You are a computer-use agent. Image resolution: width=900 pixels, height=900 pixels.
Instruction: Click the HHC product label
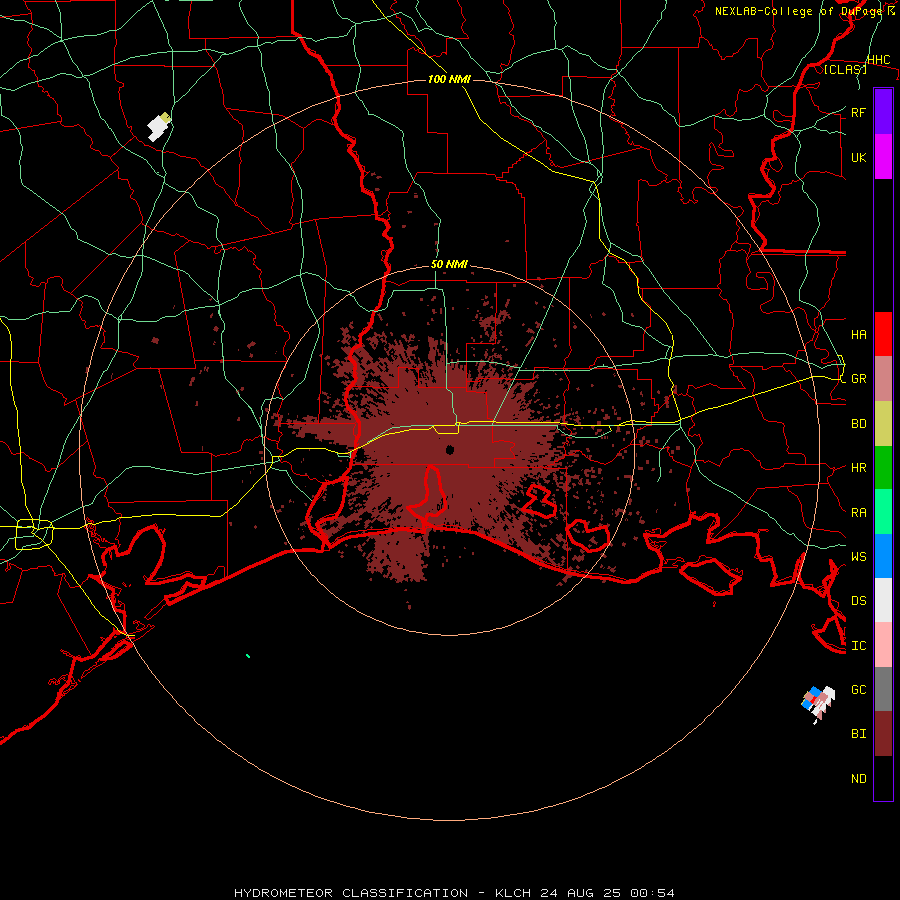click(878, 60)
